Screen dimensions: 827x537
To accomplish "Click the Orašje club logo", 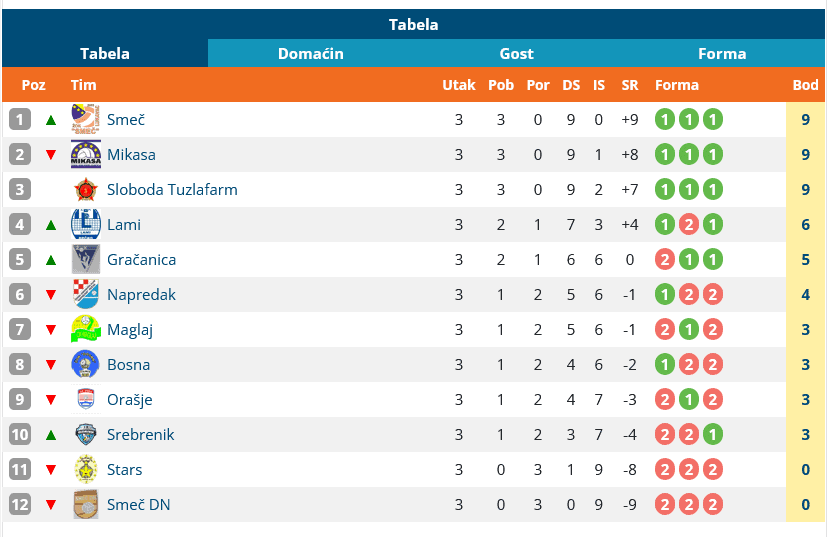I will pyautogui.click(x=85, y=400).
